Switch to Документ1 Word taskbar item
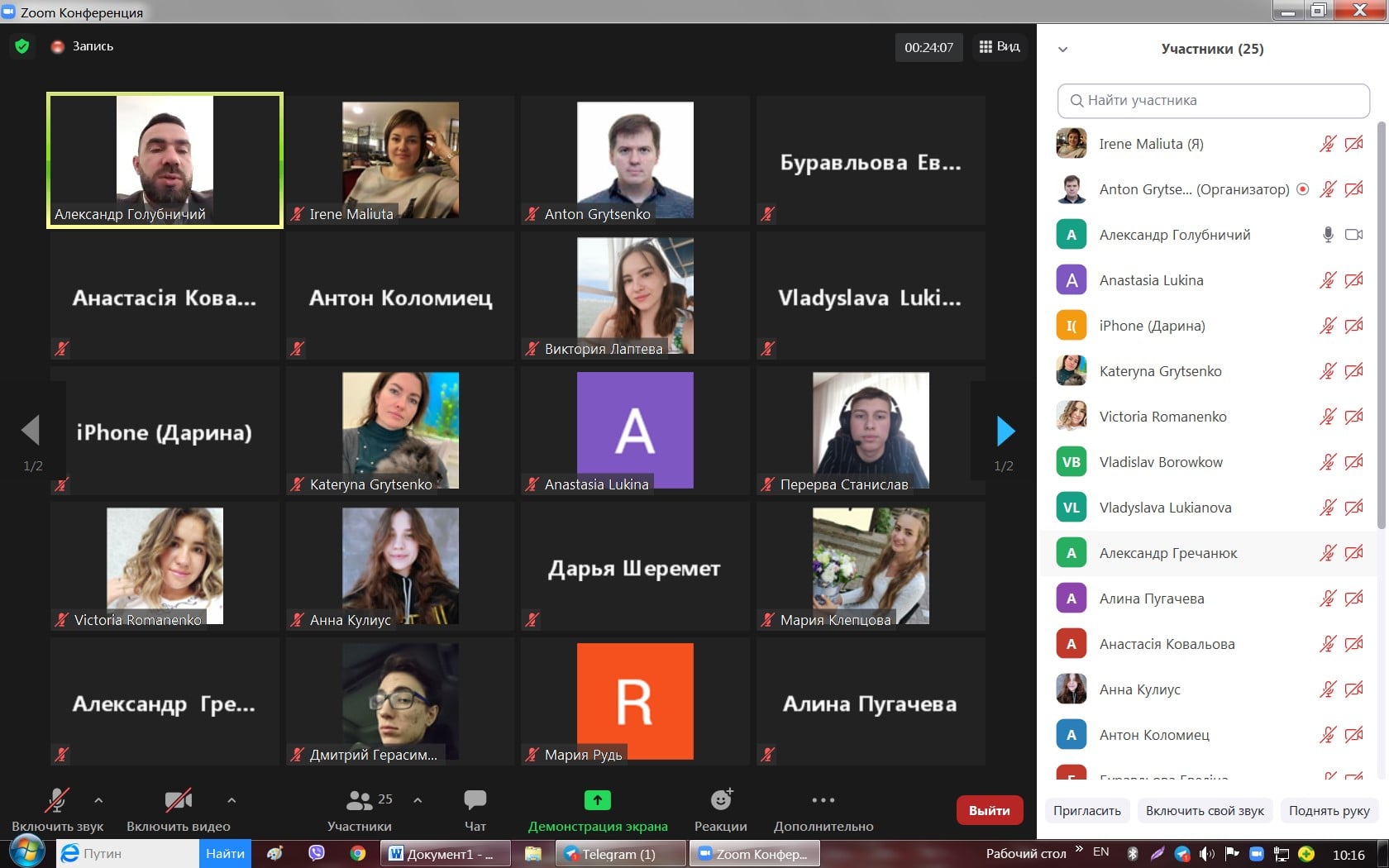The height and width of the screenshot is (868, 1389). [444, 854]
